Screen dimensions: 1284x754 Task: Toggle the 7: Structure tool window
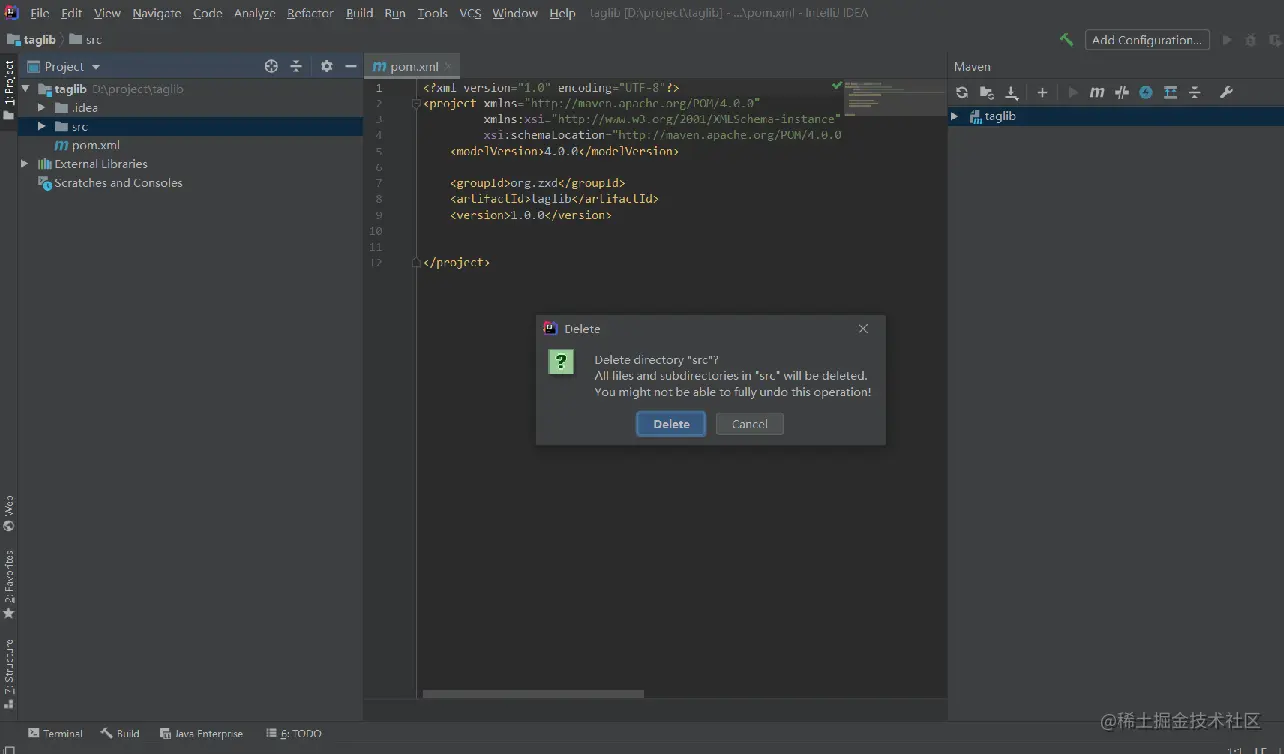9,673
